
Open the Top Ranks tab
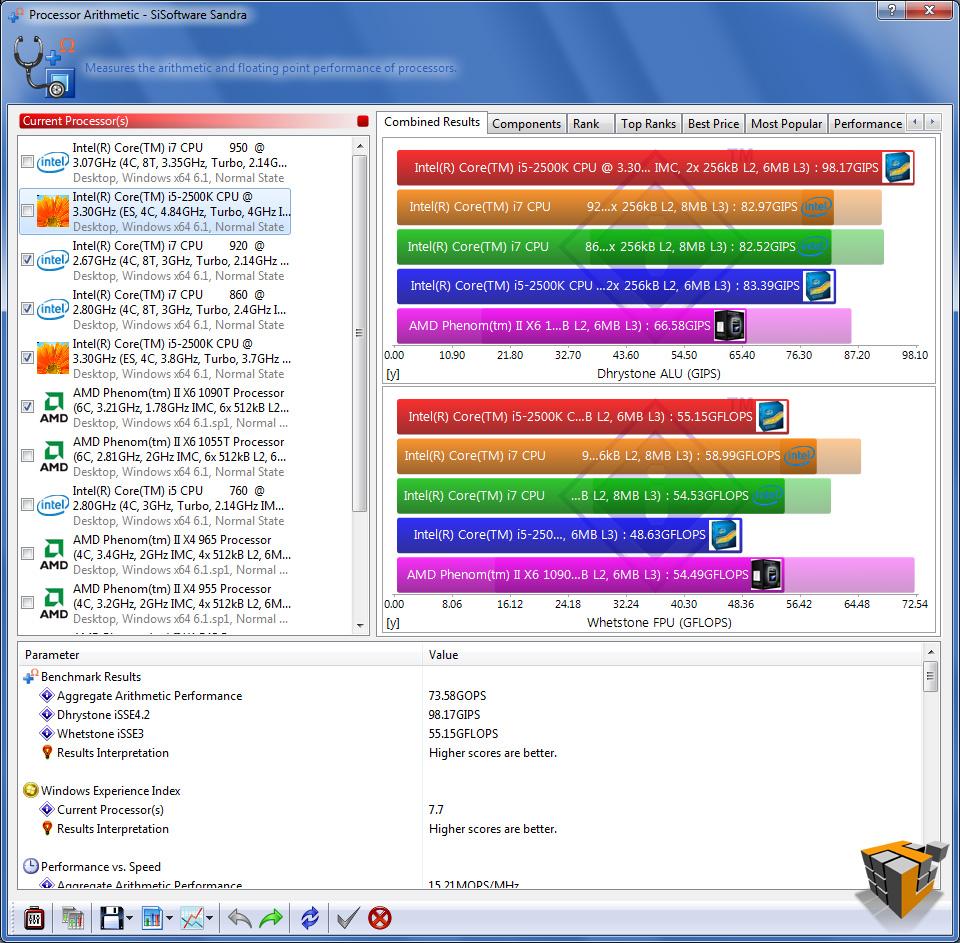click(x=648, y=124)
